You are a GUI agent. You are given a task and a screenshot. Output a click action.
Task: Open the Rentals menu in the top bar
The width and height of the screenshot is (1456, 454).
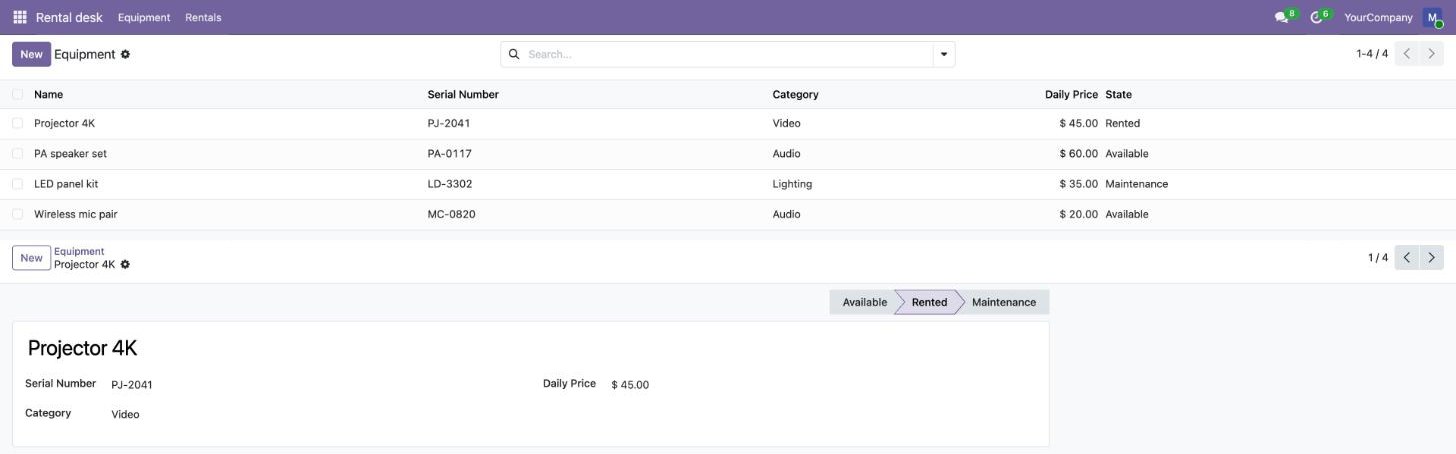[203, 18]
